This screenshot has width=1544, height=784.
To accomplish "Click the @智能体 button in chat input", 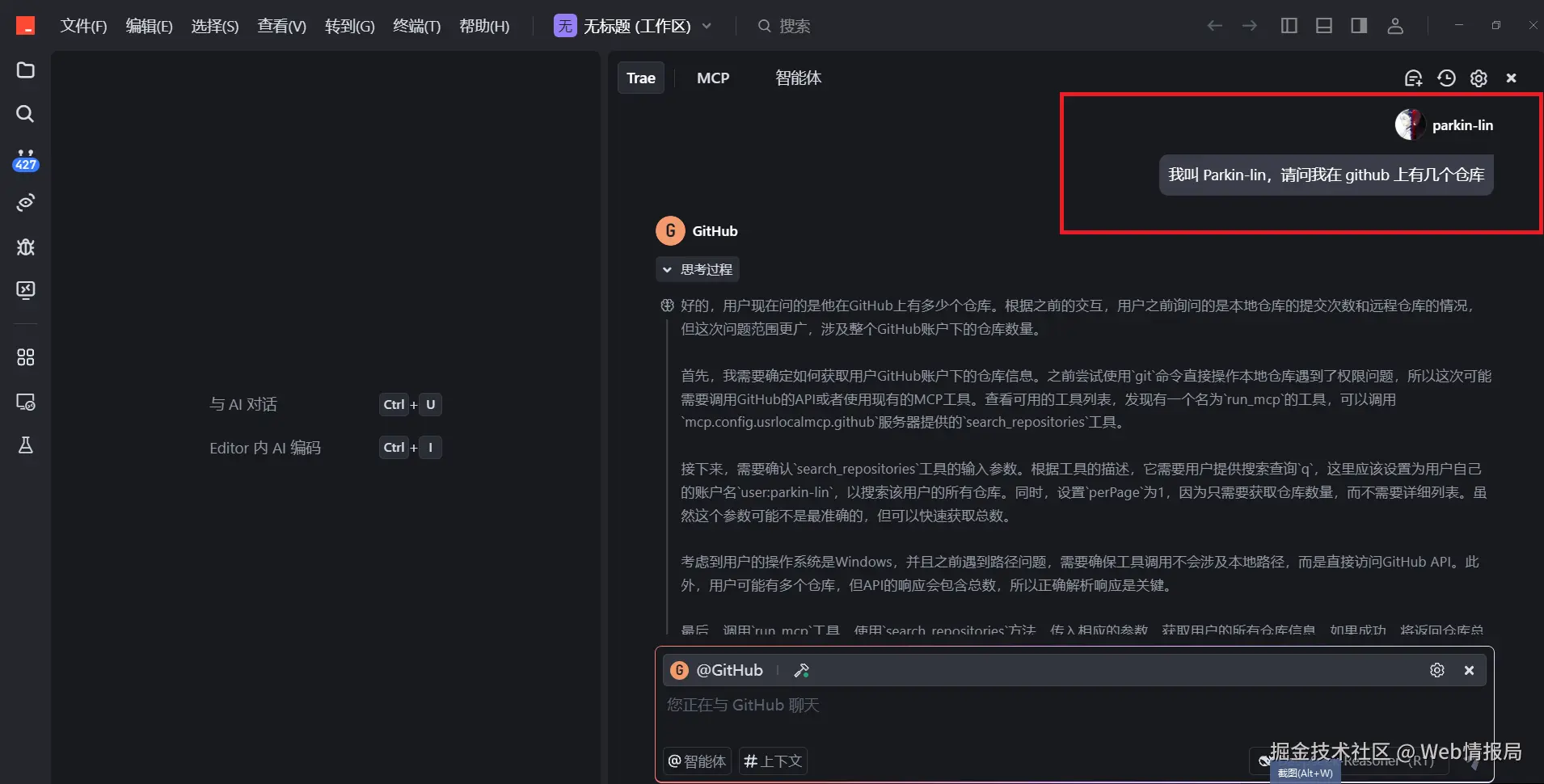I will 695,761.
